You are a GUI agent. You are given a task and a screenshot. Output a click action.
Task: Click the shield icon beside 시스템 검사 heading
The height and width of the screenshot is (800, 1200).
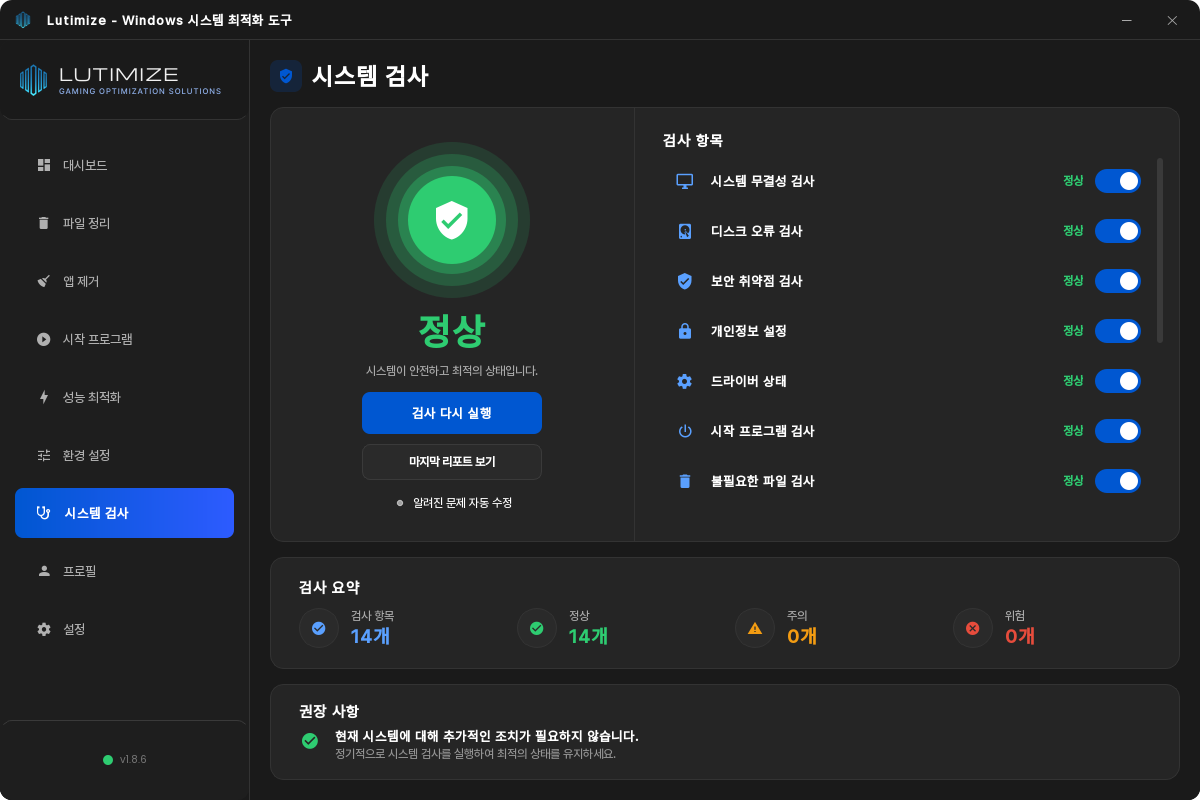286,76
